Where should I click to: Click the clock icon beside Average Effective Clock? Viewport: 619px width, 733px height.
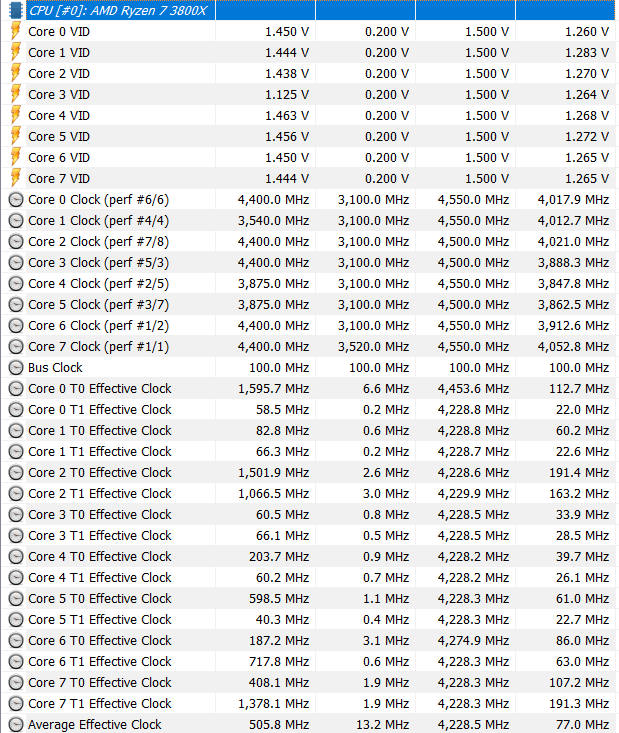pos(16,724)
